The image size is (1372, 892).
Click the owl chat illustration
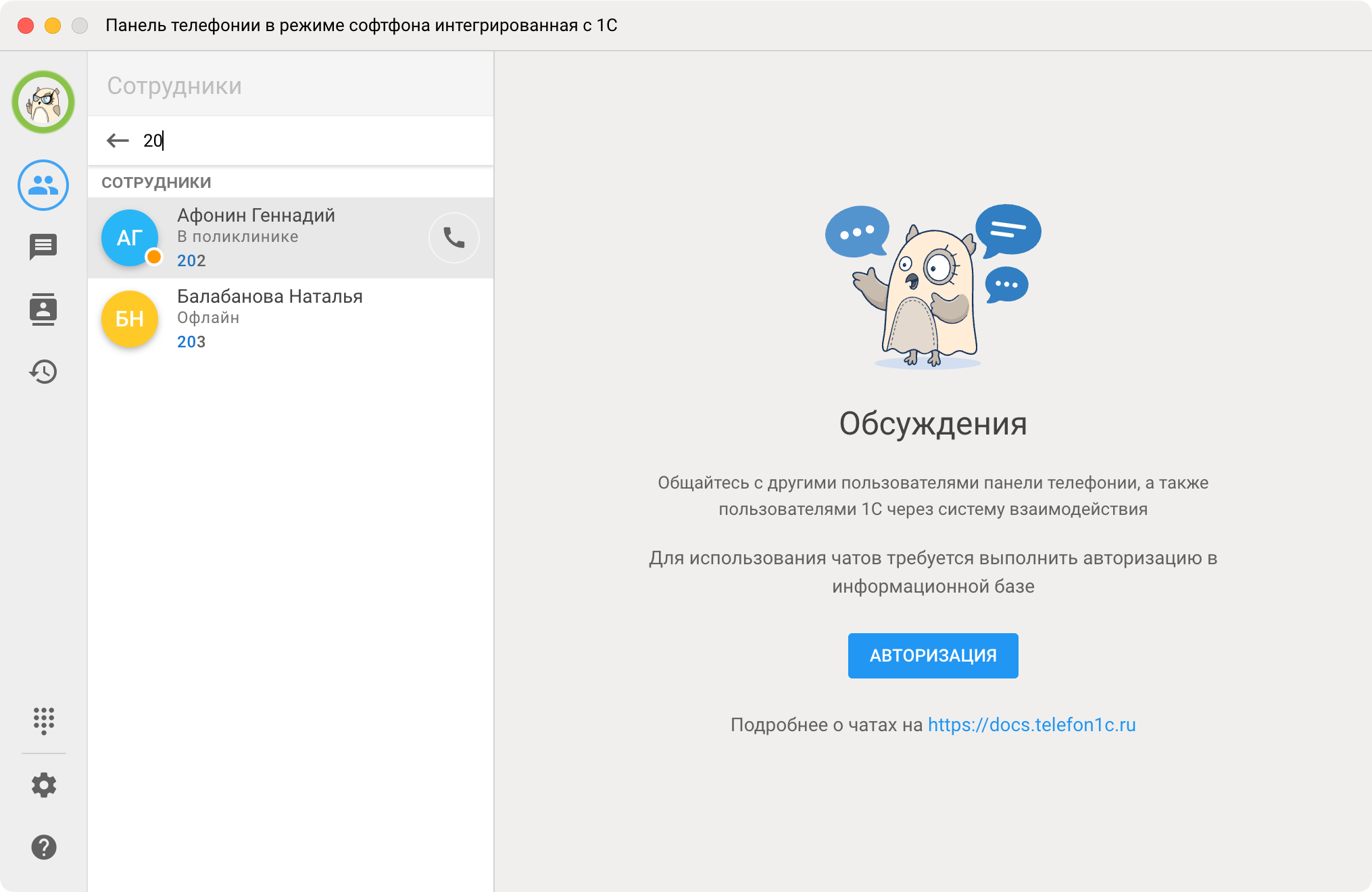pos(933,287)
